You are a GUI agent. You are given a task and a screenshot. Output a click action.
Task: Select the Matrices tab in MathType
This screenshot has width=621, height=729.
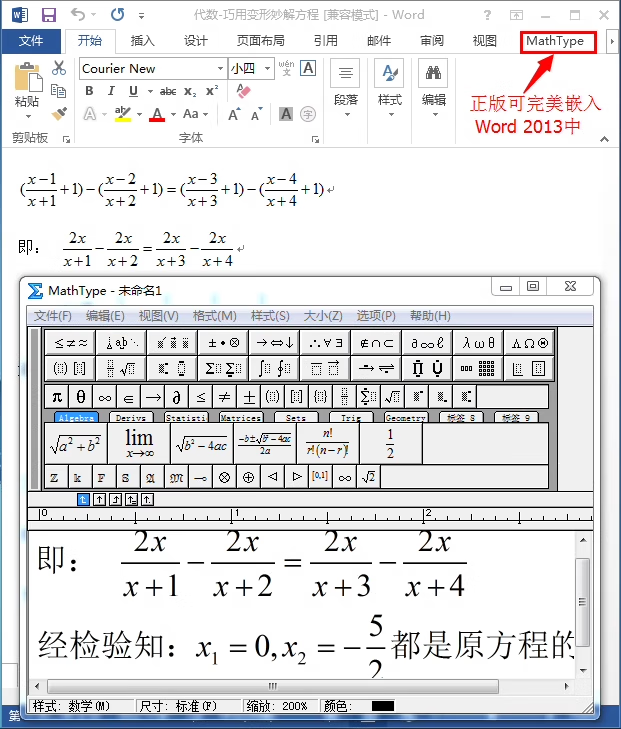[241, 418]
